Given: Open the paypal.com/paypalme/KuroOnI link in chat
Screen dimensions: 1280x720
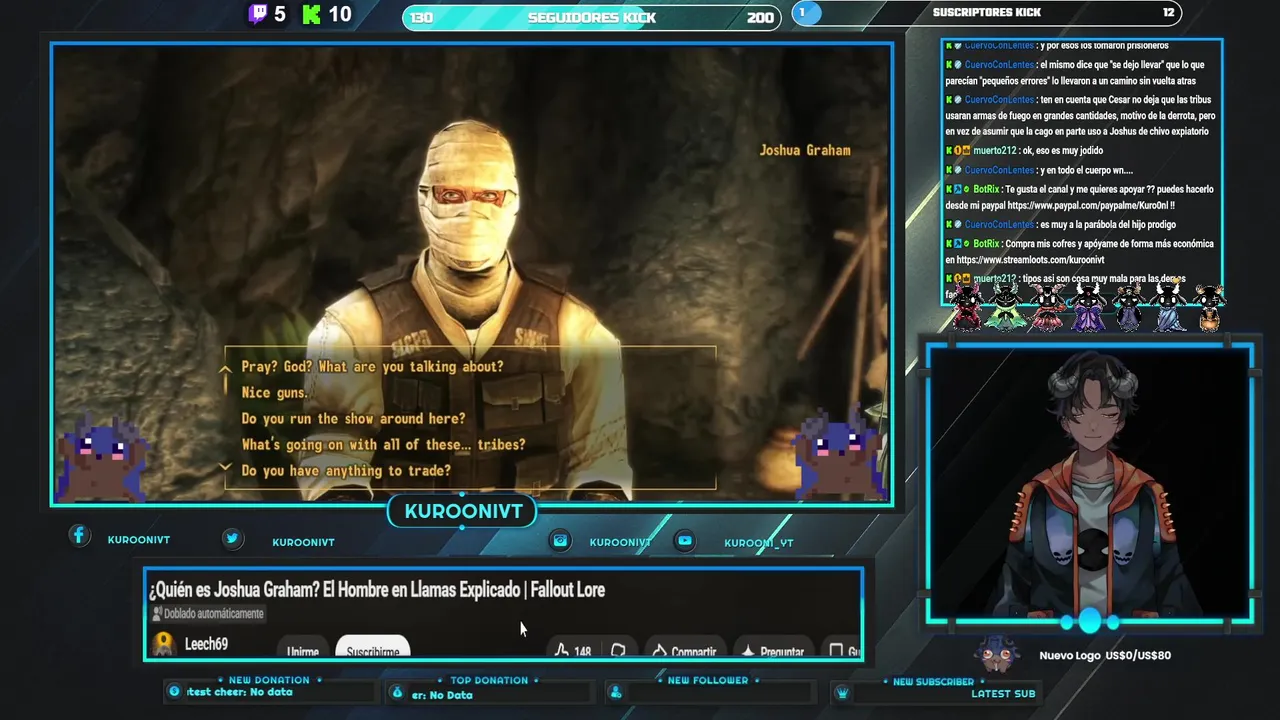Looking at the screenshot, I should (x=1090, y=205).
